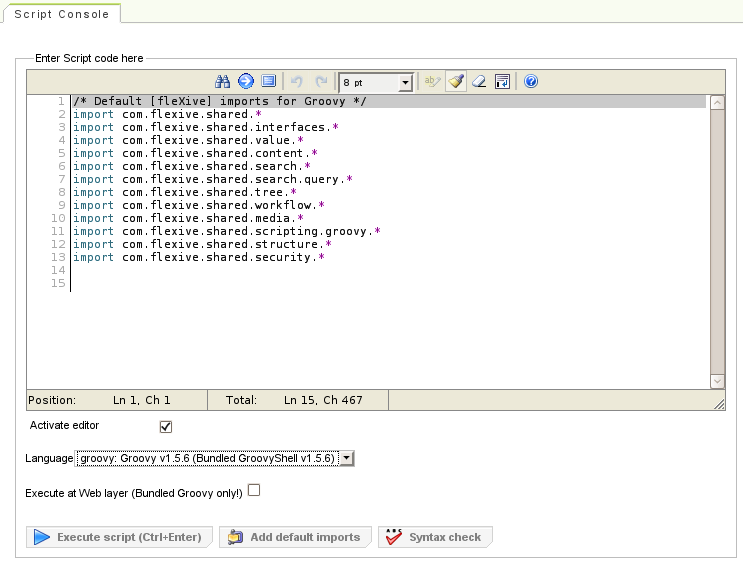
Task: Click the Add default imports button
Action: (296, 537)
